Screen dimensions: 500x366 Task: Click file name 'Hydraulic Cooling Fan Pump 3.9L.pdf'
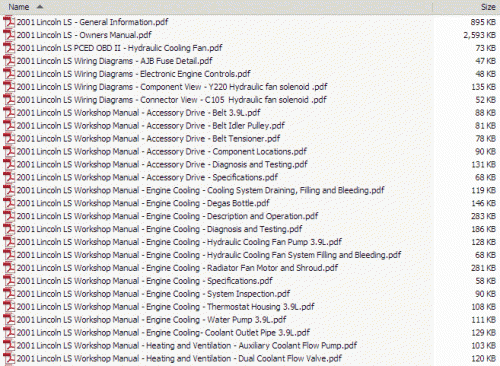pyautogui.click(x=179, y=242)
